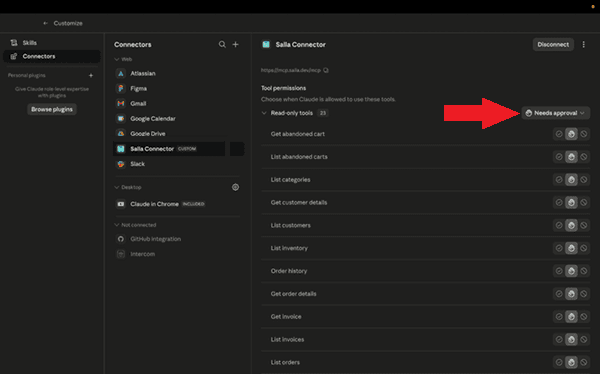The height and width of the screenshot is (374, 600).
Task: Block the List abandoned carts tool
Action: coord(584,157)
